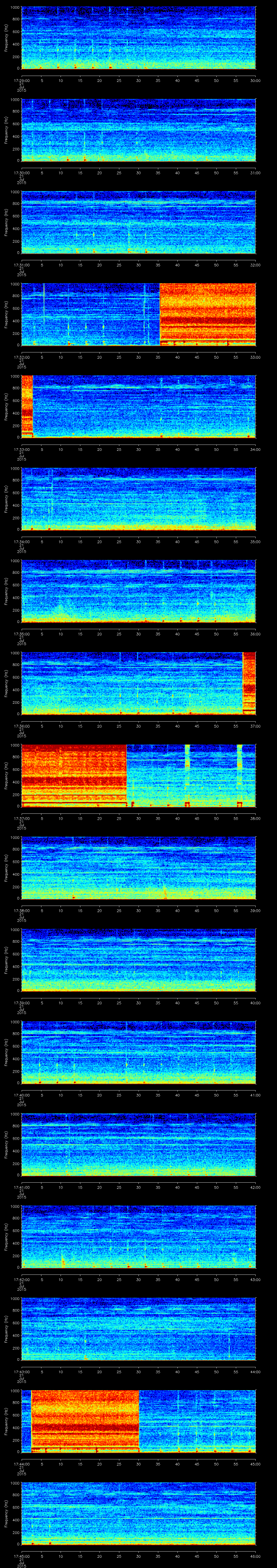
Task: Click the "17:32:00" start time label
Action: pos(21,357)
